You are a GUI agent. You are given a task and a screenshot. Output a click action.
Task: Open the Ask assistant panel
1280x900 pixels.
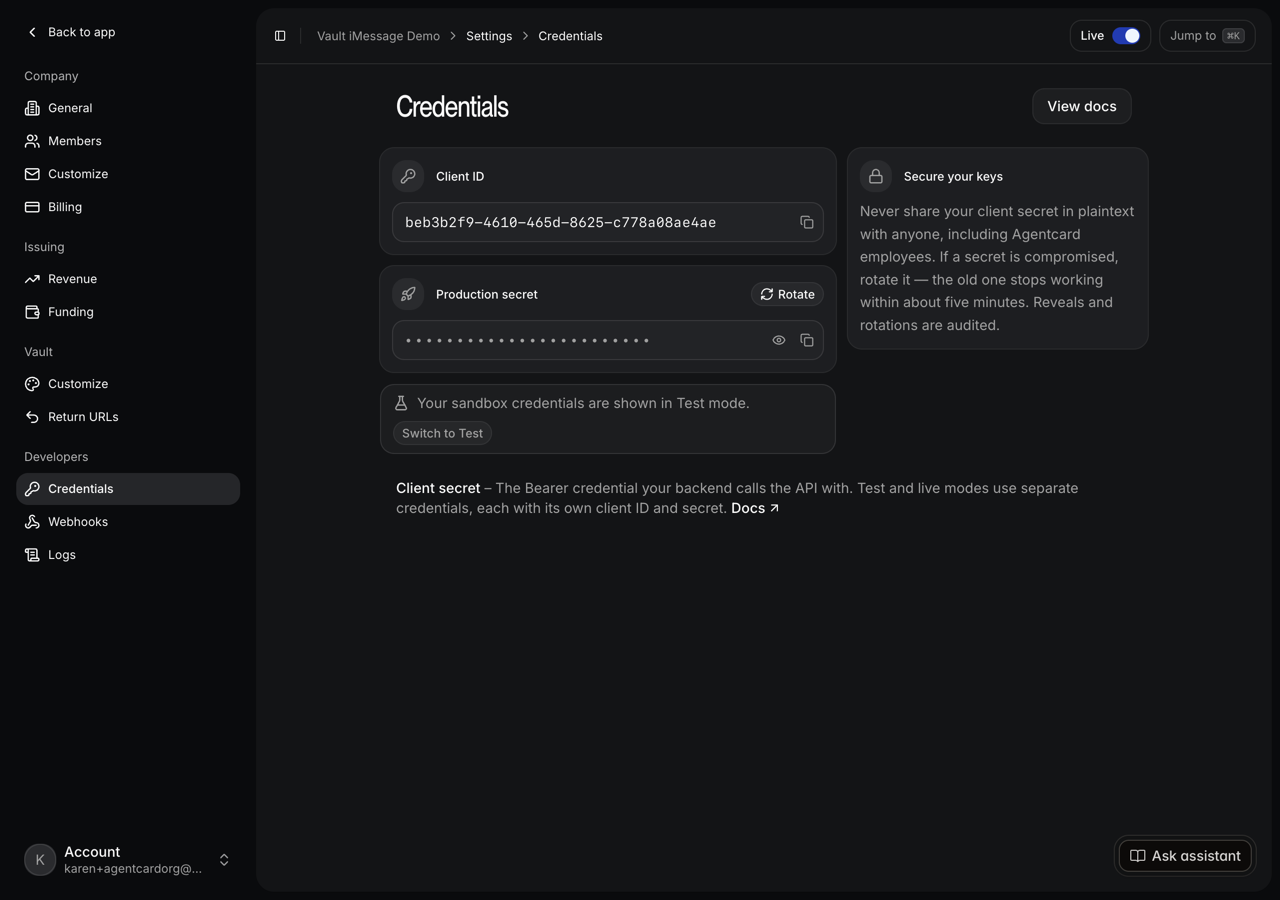[1185, 856]
